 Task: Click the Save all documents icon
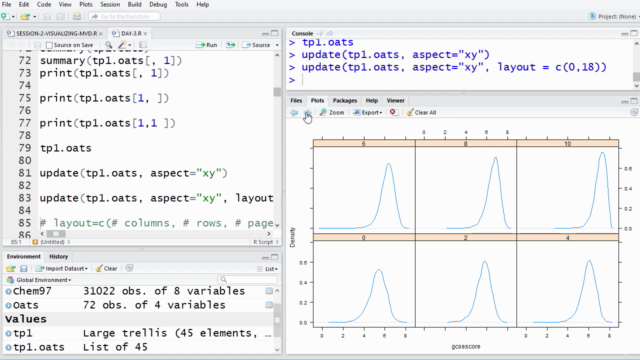pyautogui.click(x=60, y=17)
